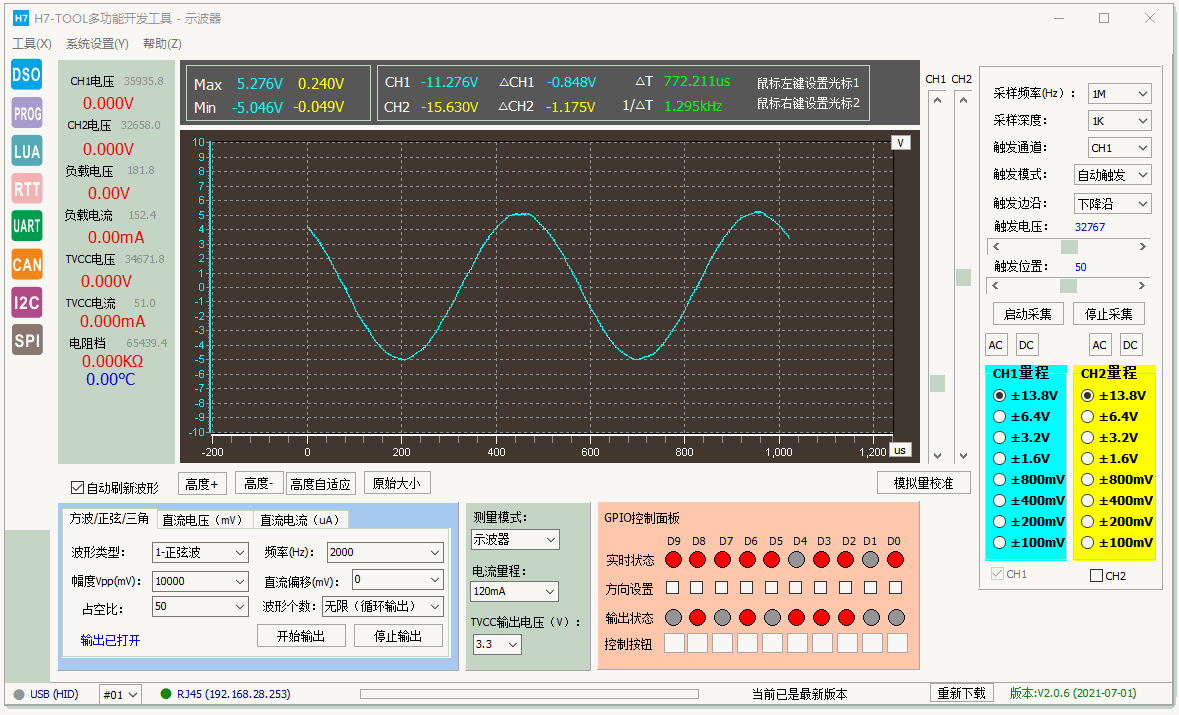Open the 触发边沿 dropdown
1179x715 pixels.
click(x=1113, y=204)
